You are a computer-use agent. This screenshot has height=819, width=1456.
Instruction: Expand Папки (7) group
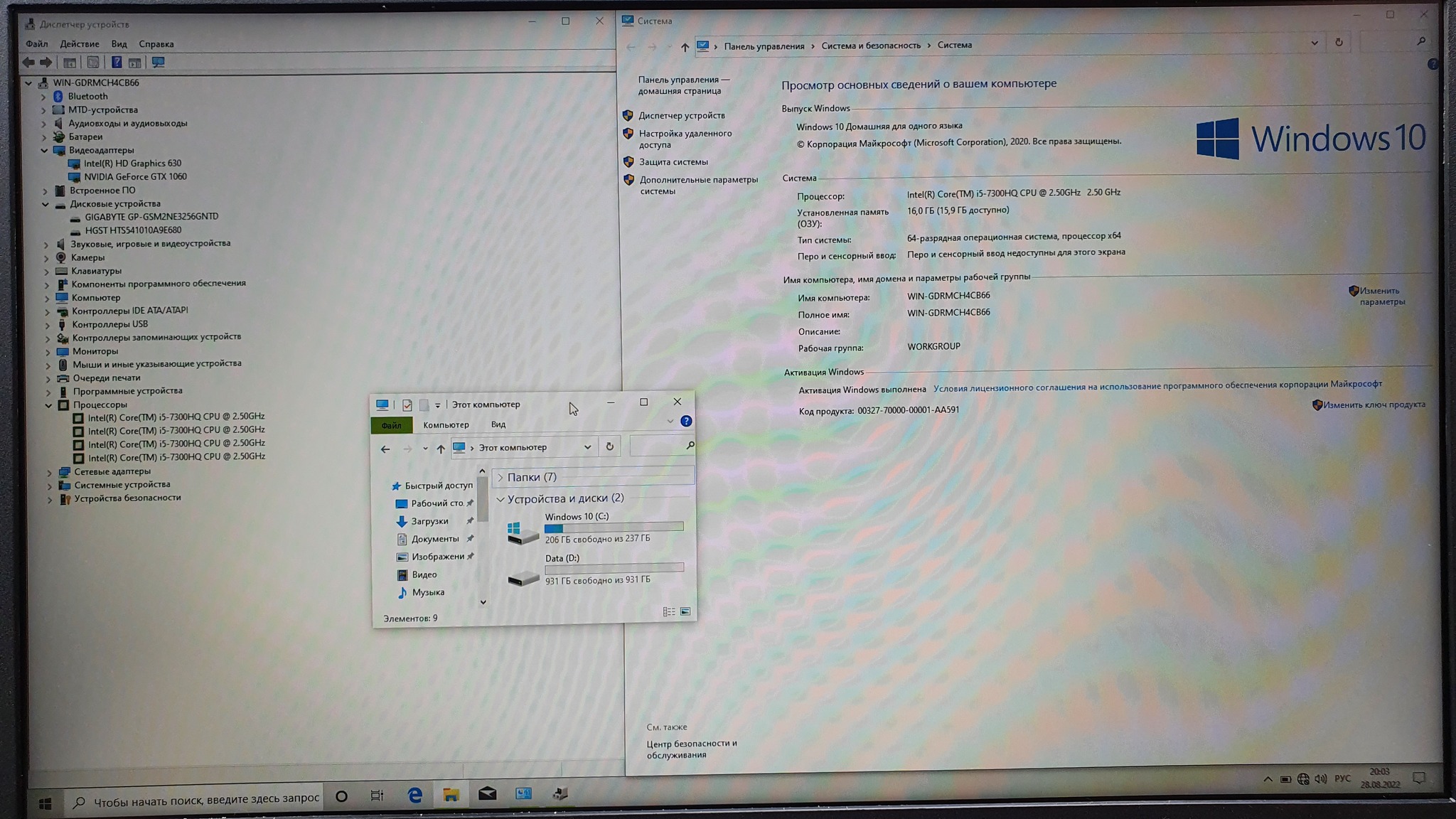point(500,478)
